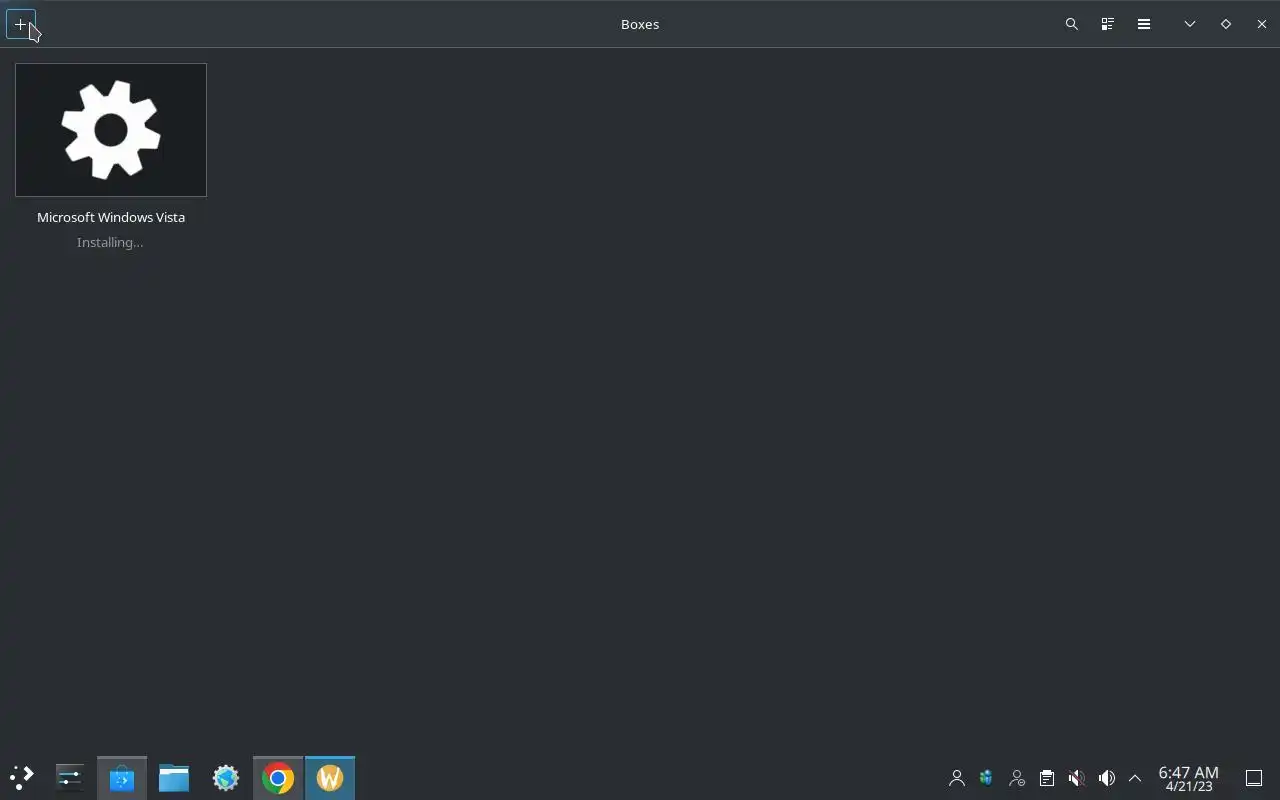1280x800 pixels.
Task: Click the show desktop button in taskbar
Action: (x=1254, y=778)
